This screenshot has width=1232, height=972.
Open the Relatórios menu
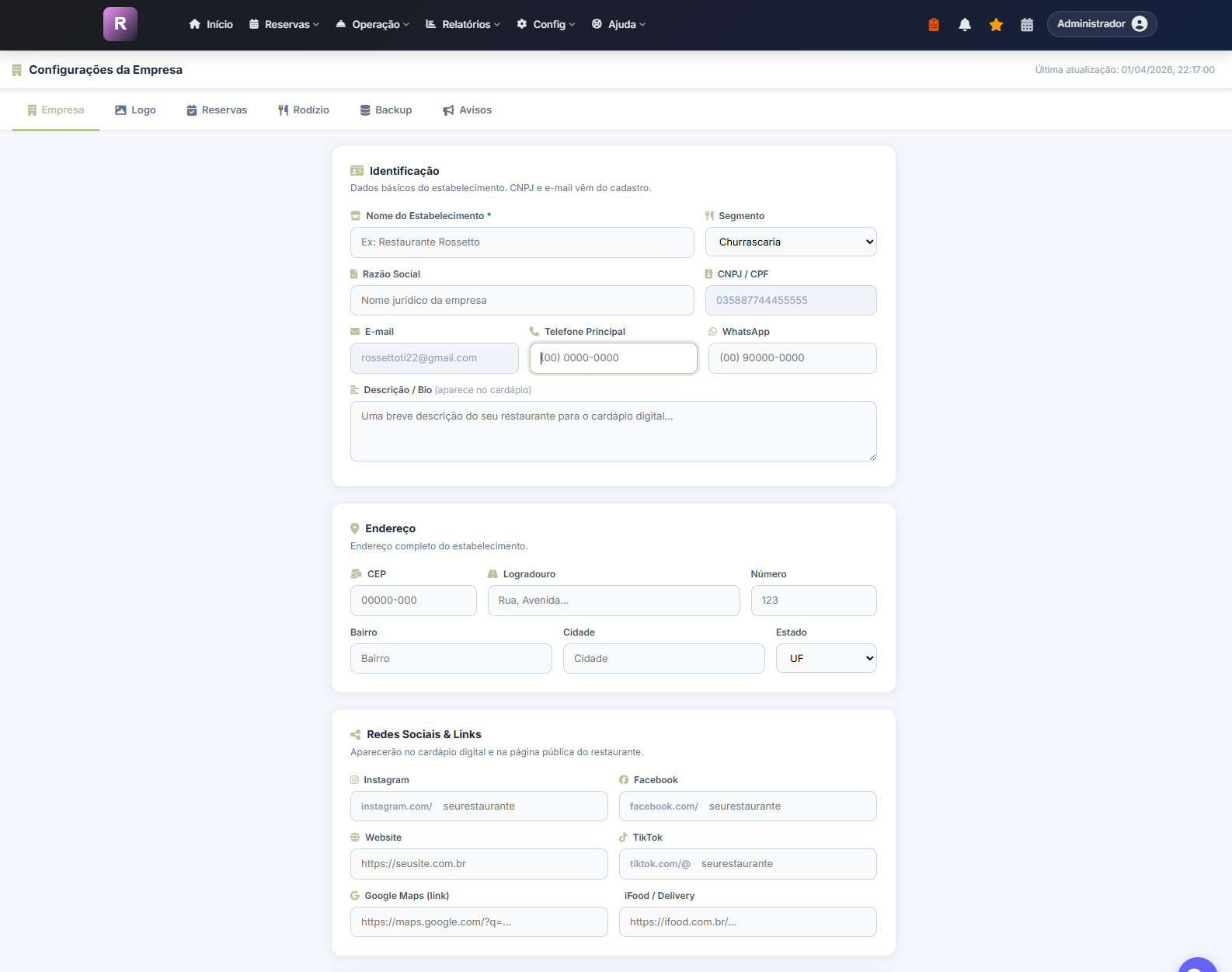[463, 24]
